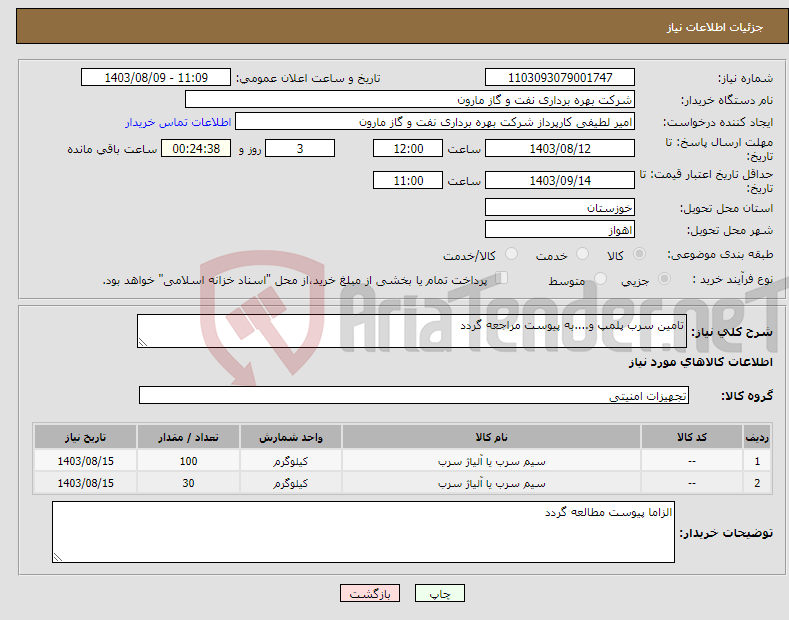
Task: Click the واحد شمارش column header
Action: click(x=291, y=437)
